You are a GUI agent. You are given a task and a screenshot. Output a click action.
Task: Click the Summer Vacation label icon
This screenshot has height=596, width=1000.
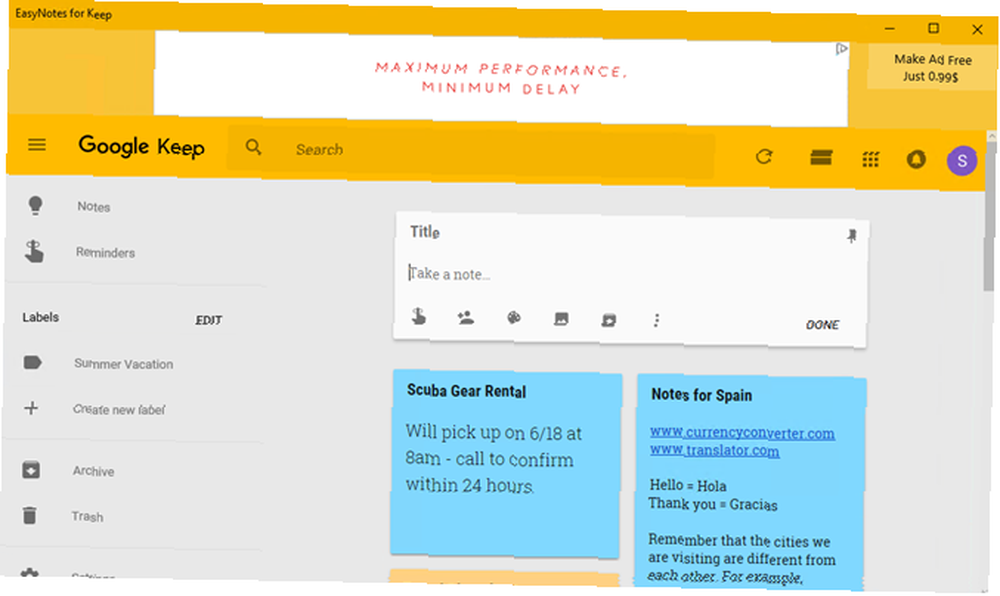pos(33,363)
